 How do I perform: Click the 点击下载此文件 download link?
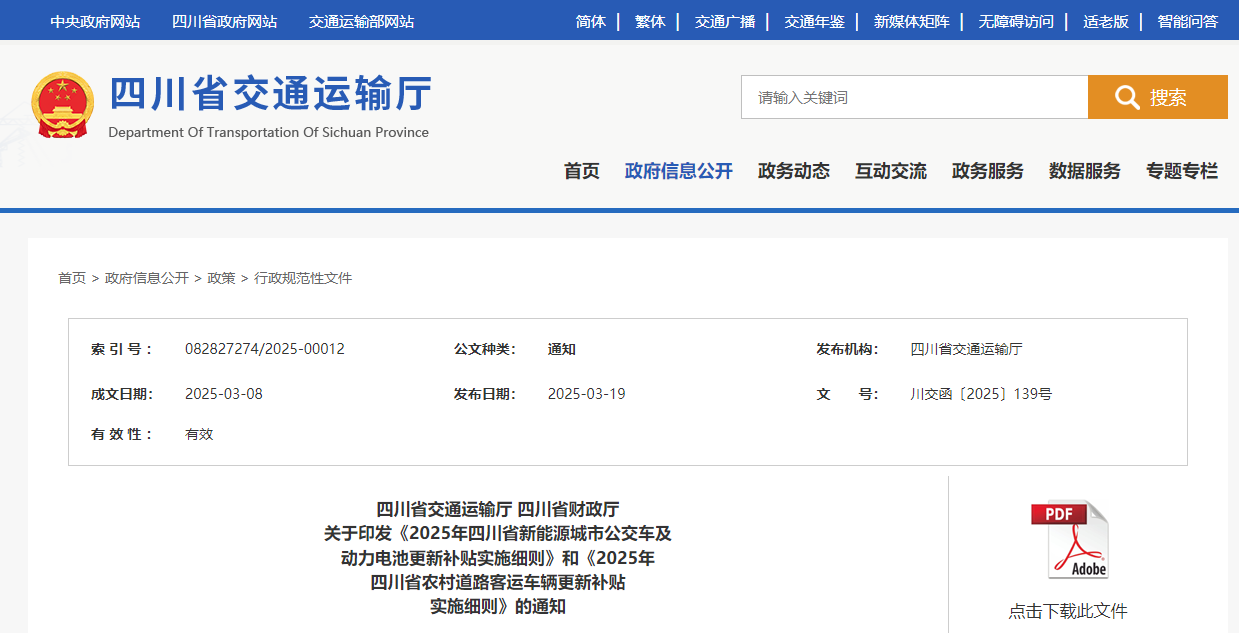pyautogui.click(x=1068, y=611)
